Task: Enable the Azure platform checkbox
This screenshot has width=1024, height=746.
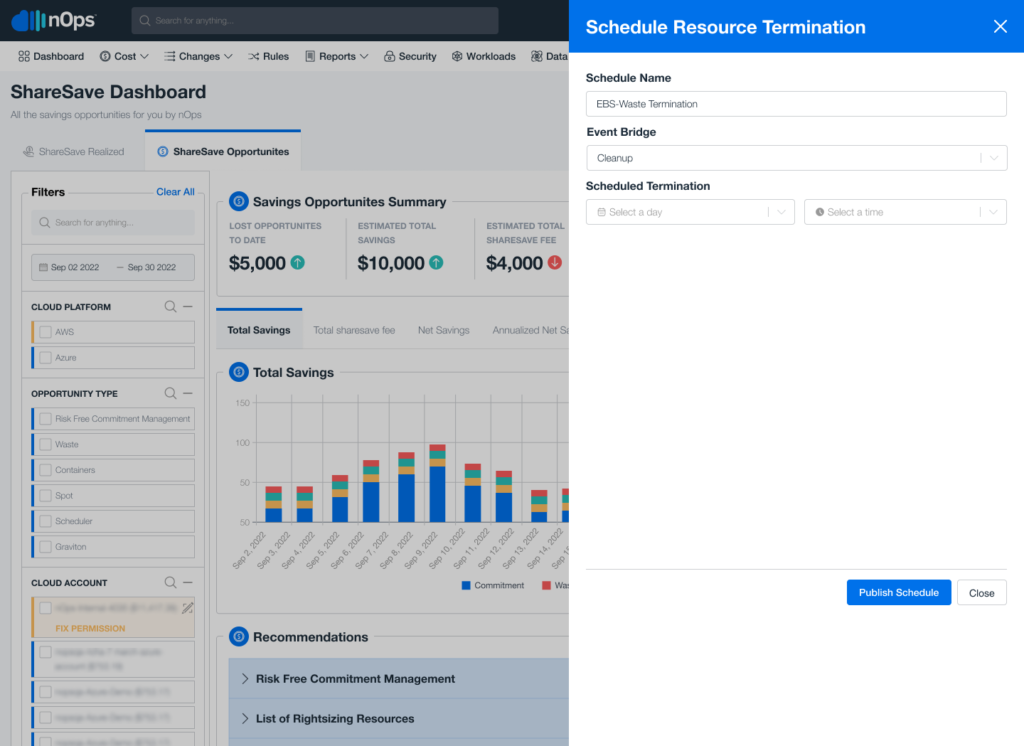Action: point(45,357)
